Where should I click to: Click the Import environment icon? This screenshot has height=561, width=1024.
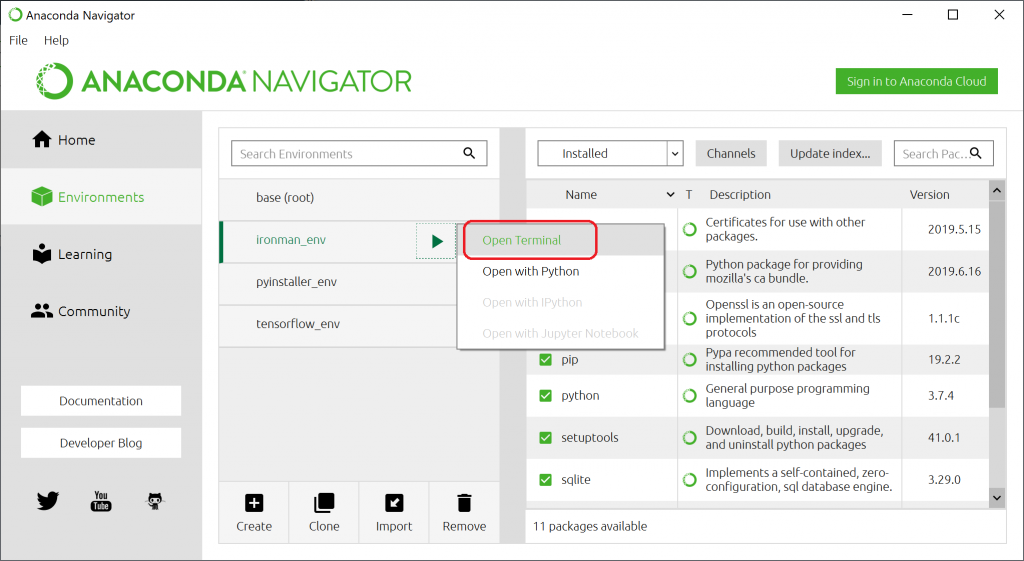pos(394,503)
